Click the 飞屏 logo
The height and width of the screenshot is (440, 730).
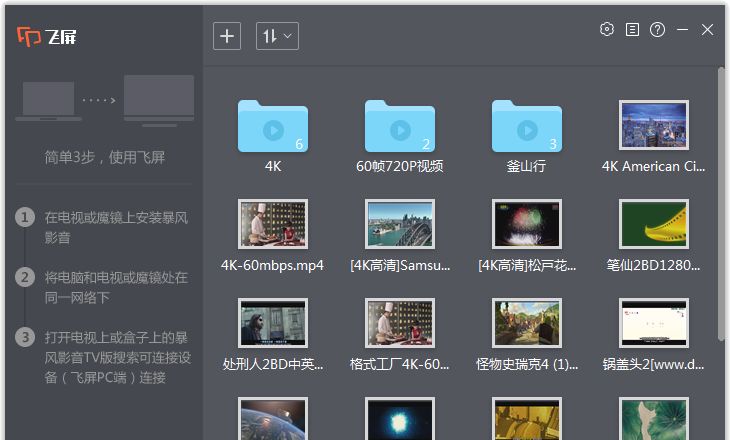coord(47,36)
